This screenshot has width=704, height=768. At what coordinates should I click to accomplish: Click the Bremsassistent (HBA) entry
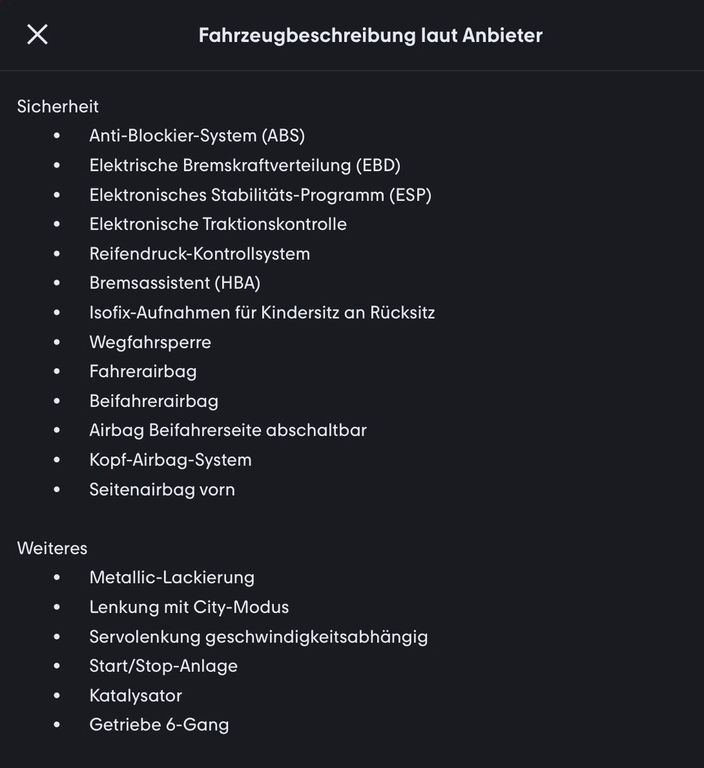coord(175,283)
